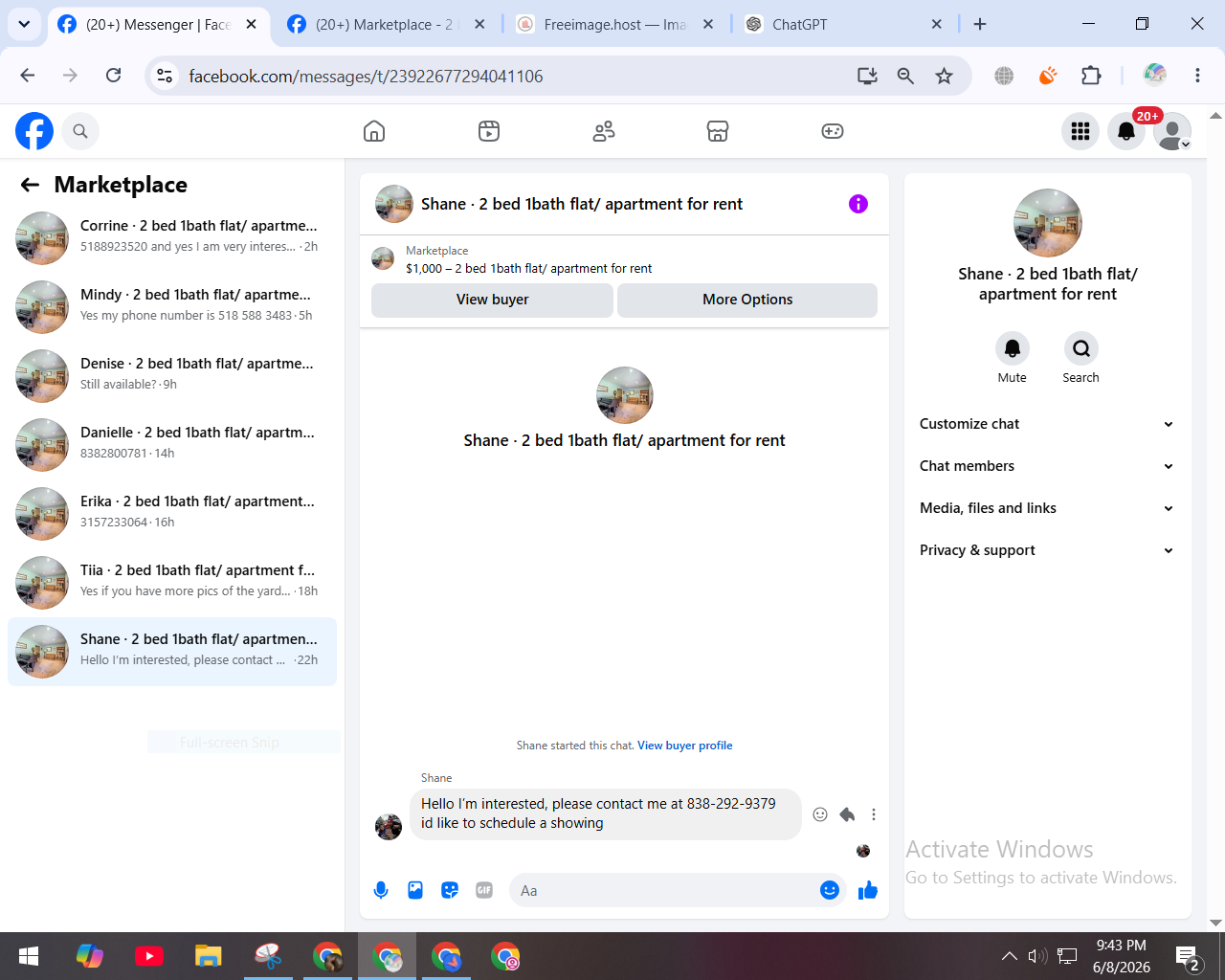Open Chrome zoom magnifier in address bar

click(x=905, y=76)
